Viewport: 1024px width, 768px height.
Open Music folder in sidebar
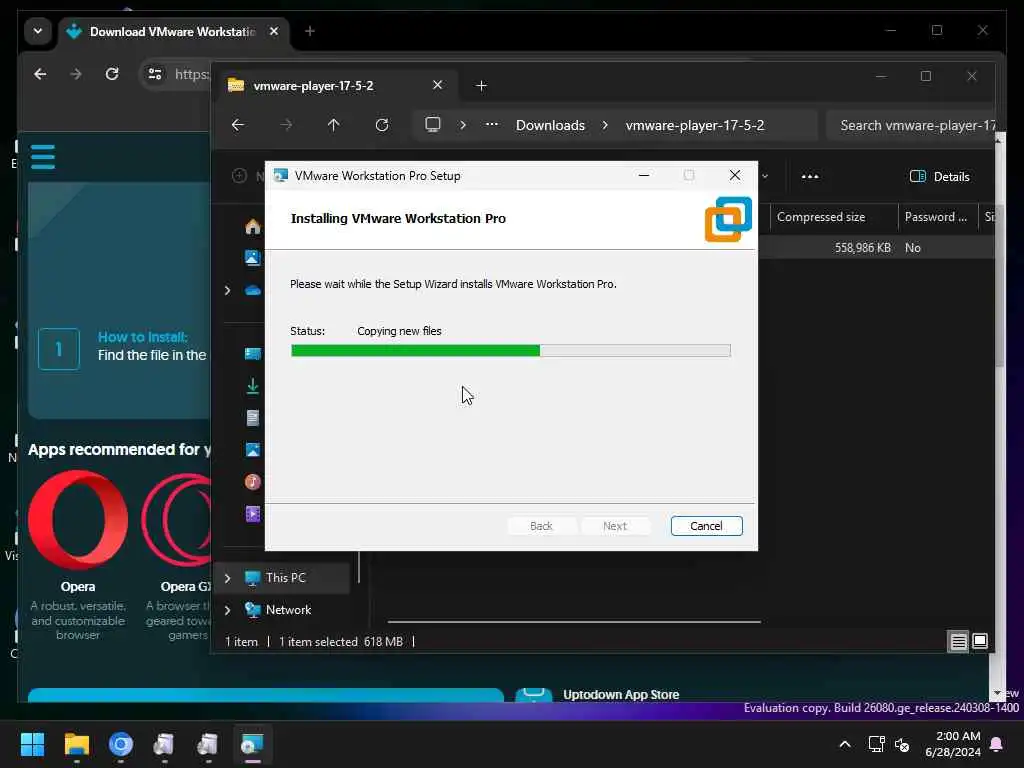click(x=253, y=482)
